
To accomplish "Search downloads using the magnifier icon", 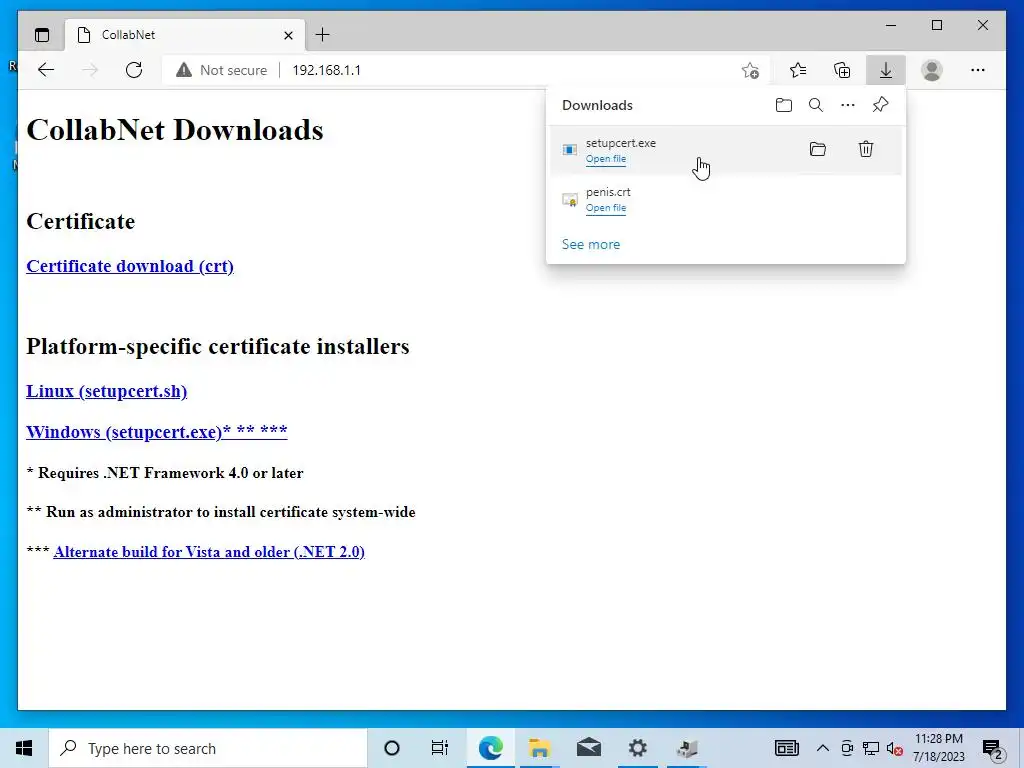I will (816, 105).
